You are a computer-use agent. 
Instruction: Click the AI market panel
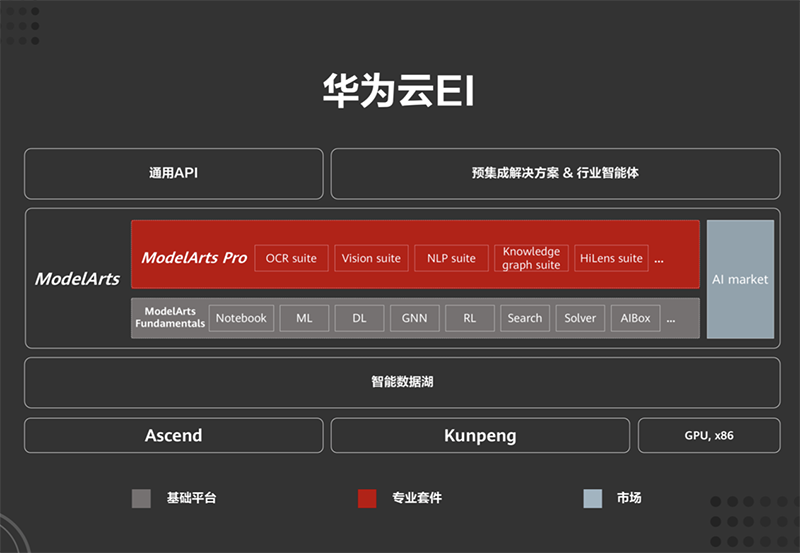tap(740, 279)
